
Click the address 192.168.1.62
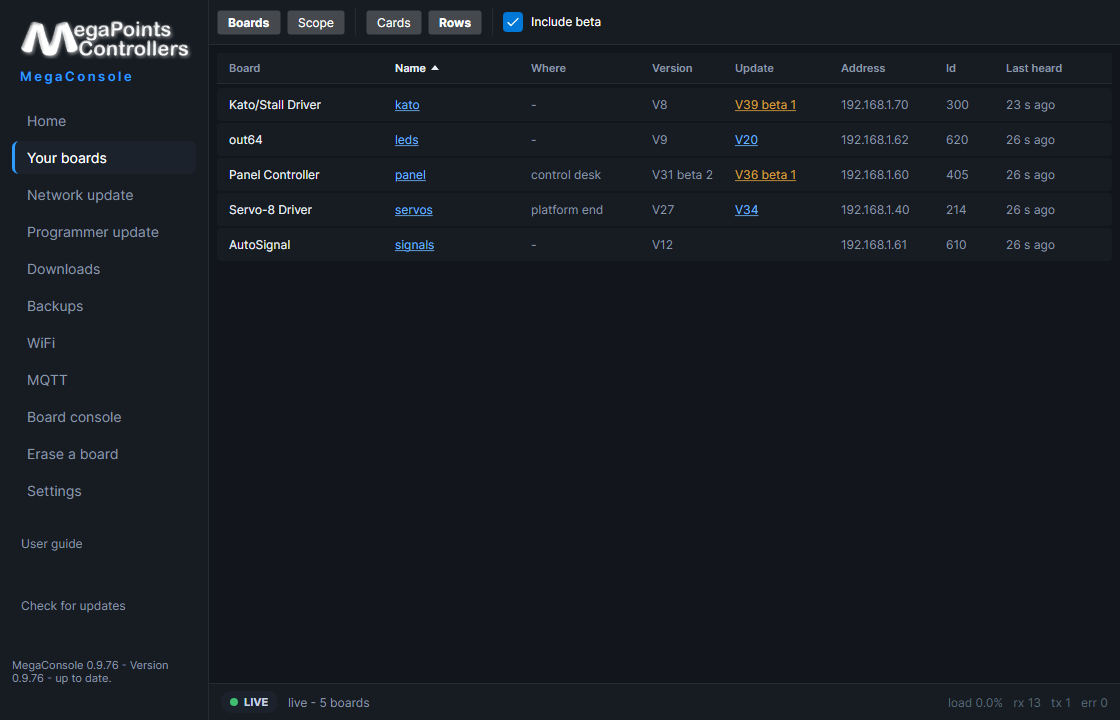click(874, 140)
